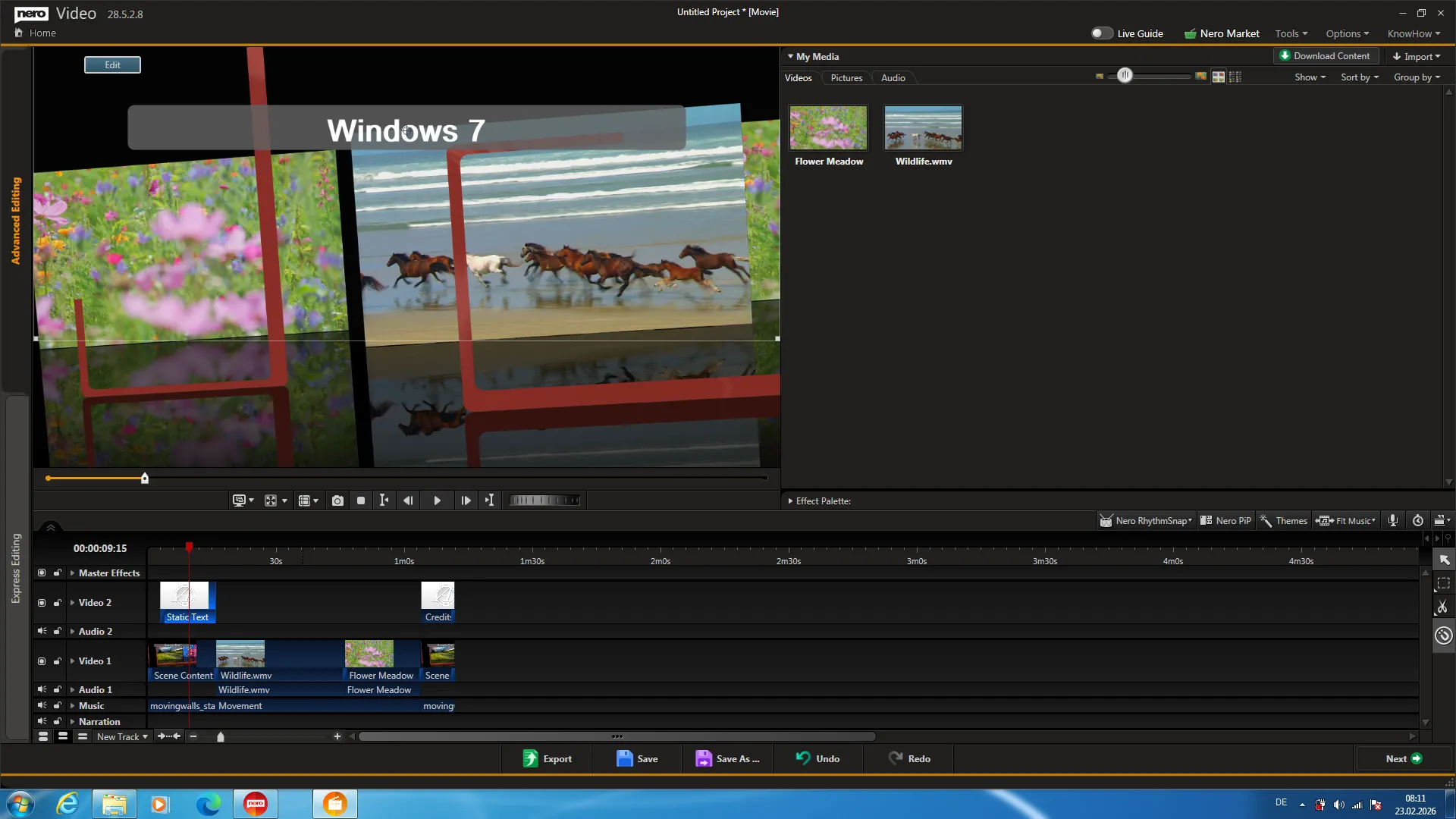Click the magnet snapping tool icon
The width and height of the screenshot is (1456, 819).
[1443, 635]
